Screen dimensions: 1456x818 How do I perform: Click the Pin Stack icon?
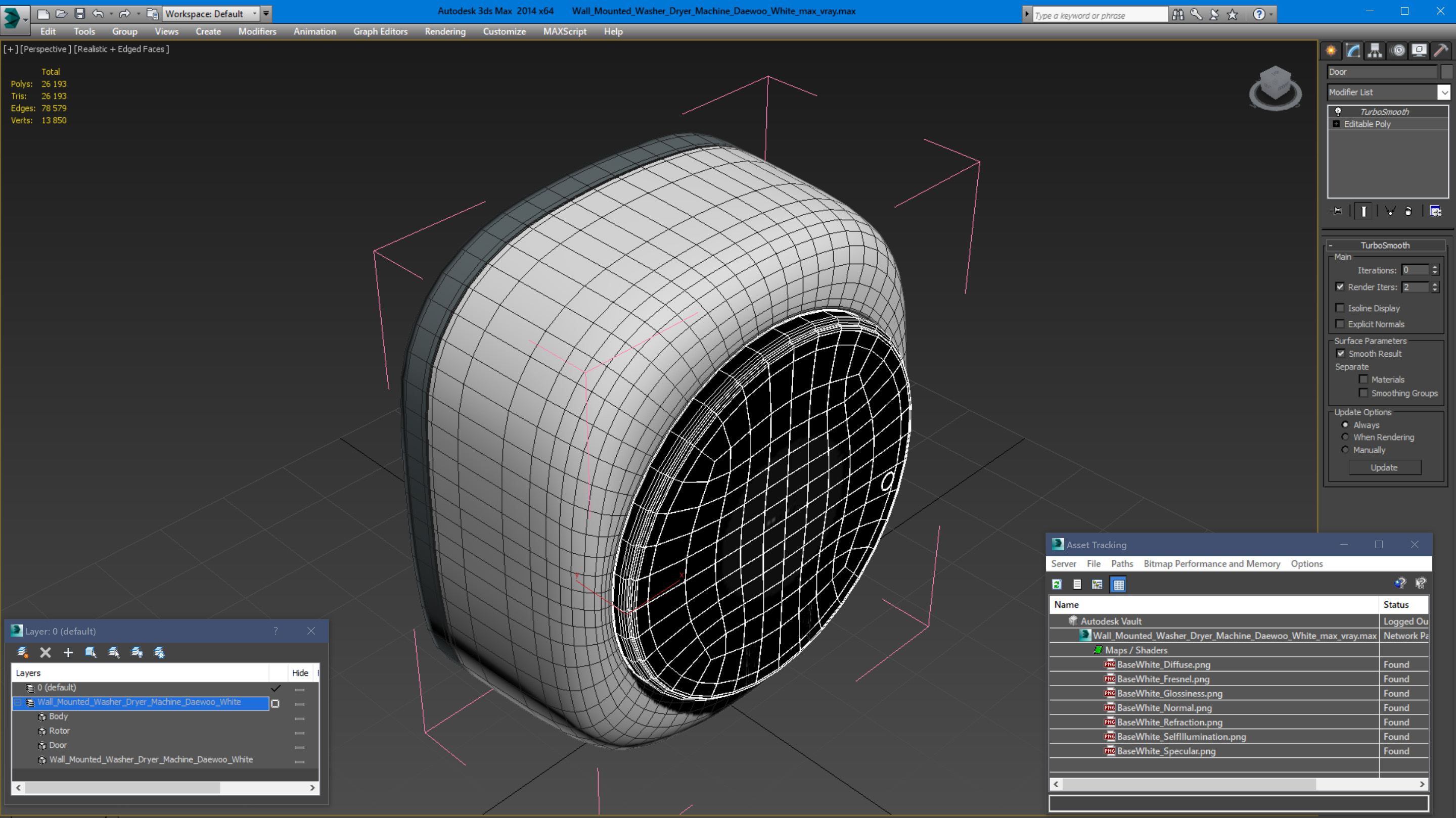[1337, 211]
